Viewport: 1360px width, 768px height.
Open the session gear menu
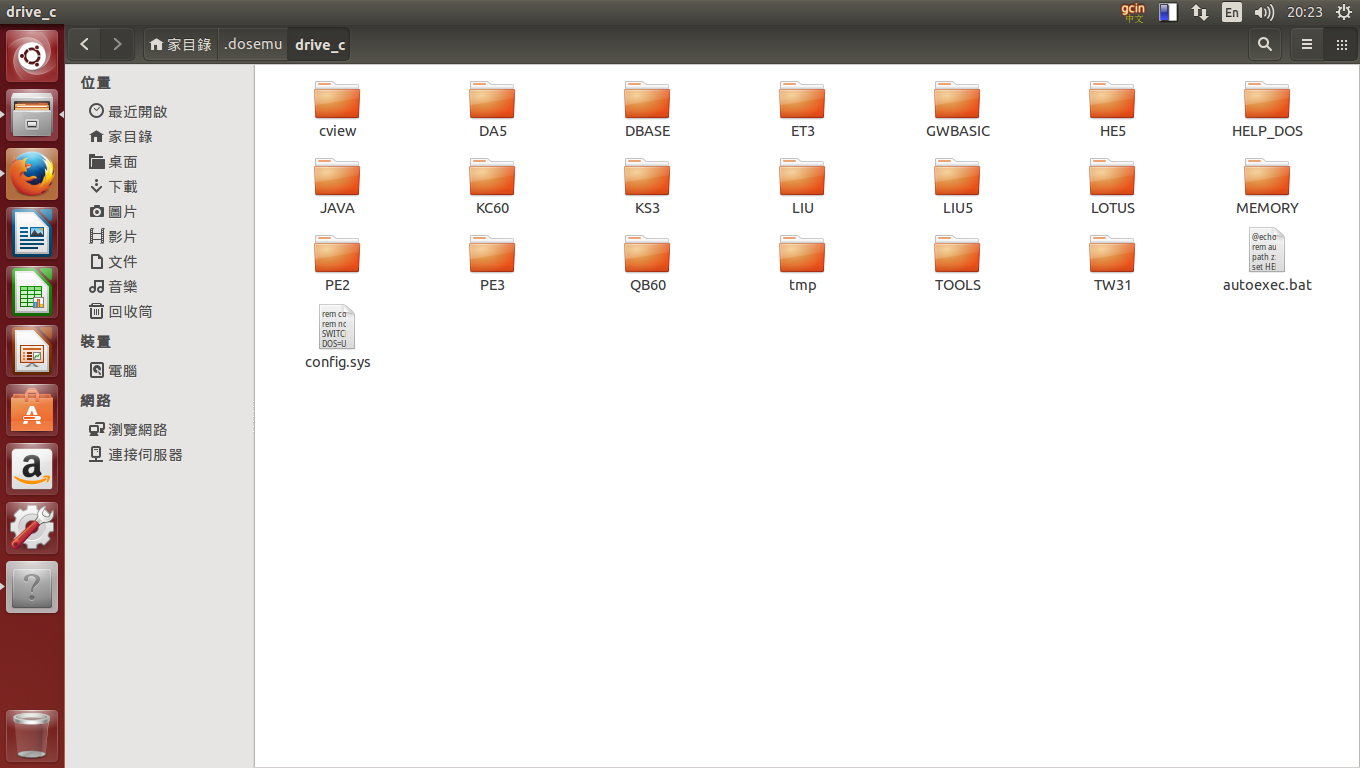[1344, 12]
